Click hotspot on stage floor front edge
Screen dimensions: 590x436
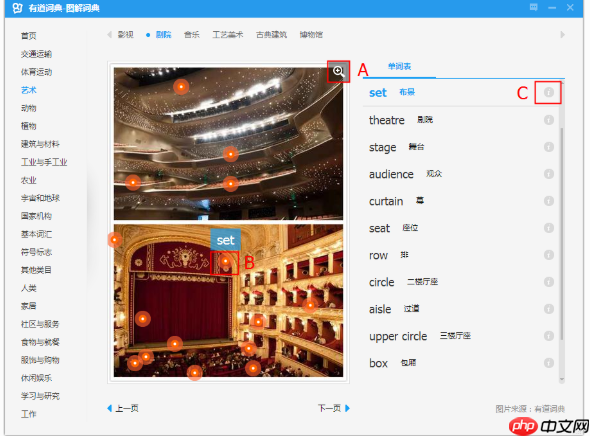(x=175, y=344)
